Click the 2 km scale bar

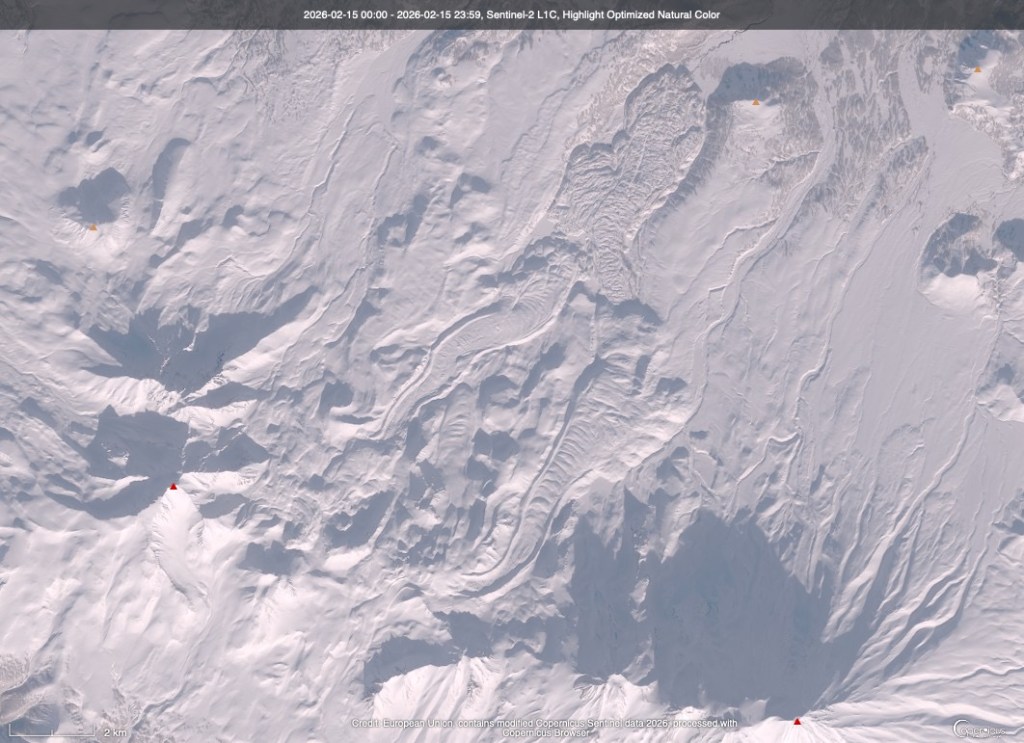tap(60, 732)
